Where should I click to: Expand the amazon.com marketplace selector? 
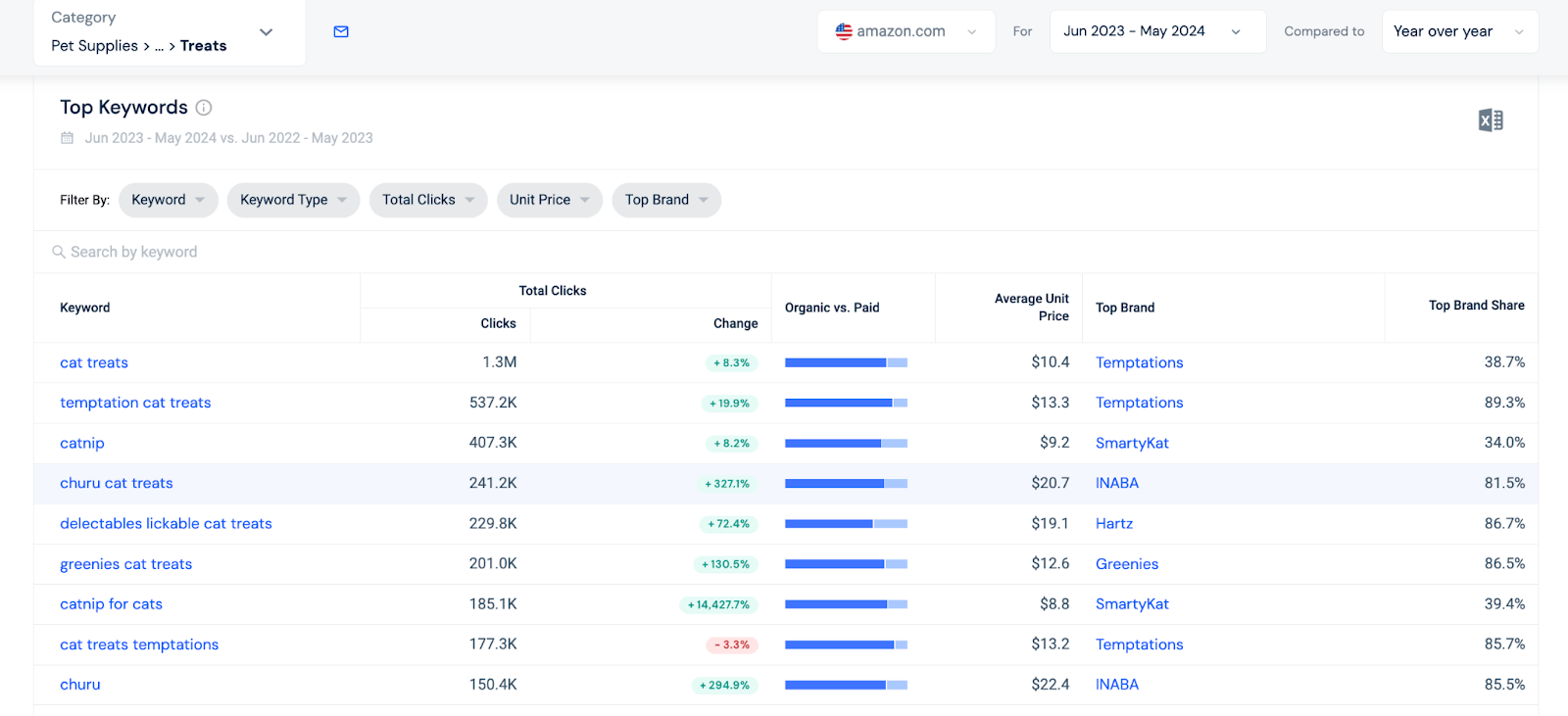(x=906, y=31)
